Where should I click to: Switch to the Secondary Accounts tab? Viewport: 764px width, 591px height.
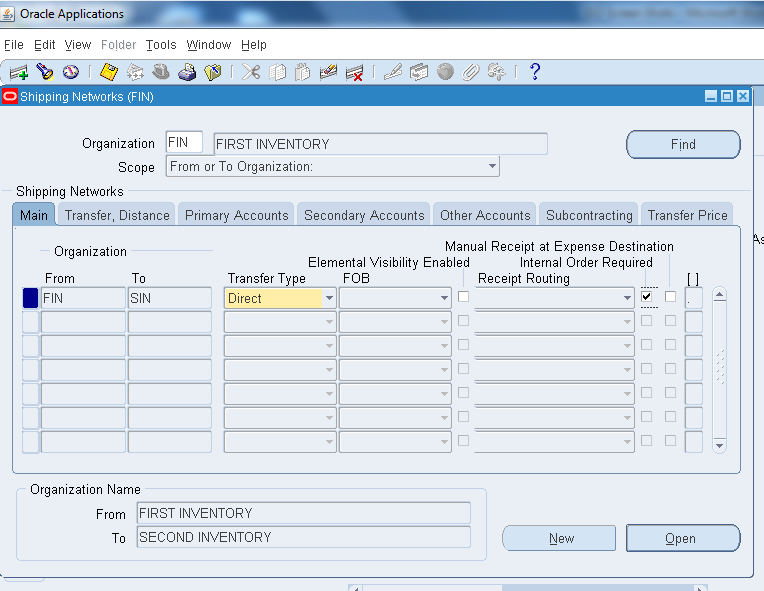click(x=364, y=215)
